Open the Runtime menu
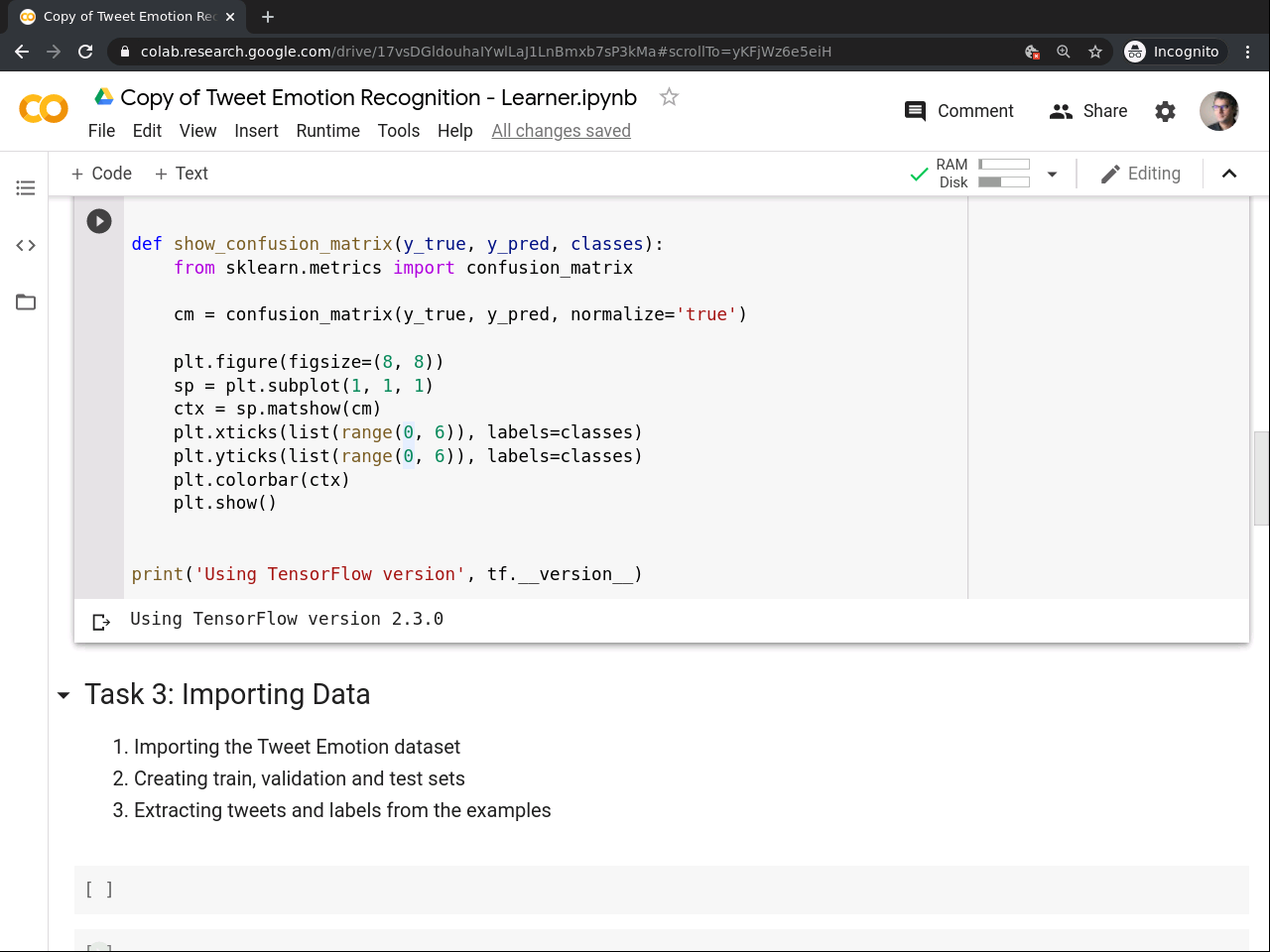This screenshot has width=1270, height=952. pos(327,131)
